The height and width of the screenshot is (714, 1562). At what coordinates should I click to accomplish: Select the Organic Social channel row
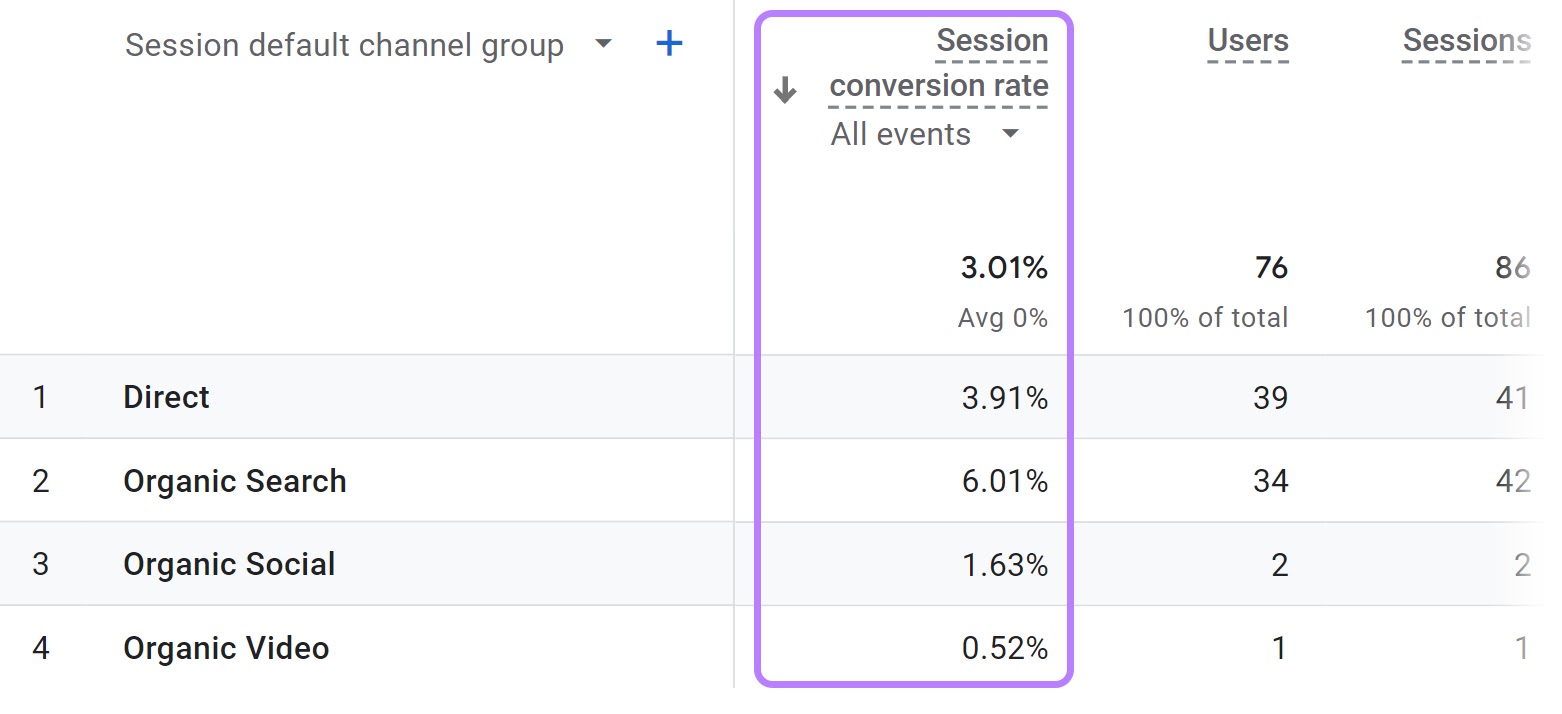229,564
